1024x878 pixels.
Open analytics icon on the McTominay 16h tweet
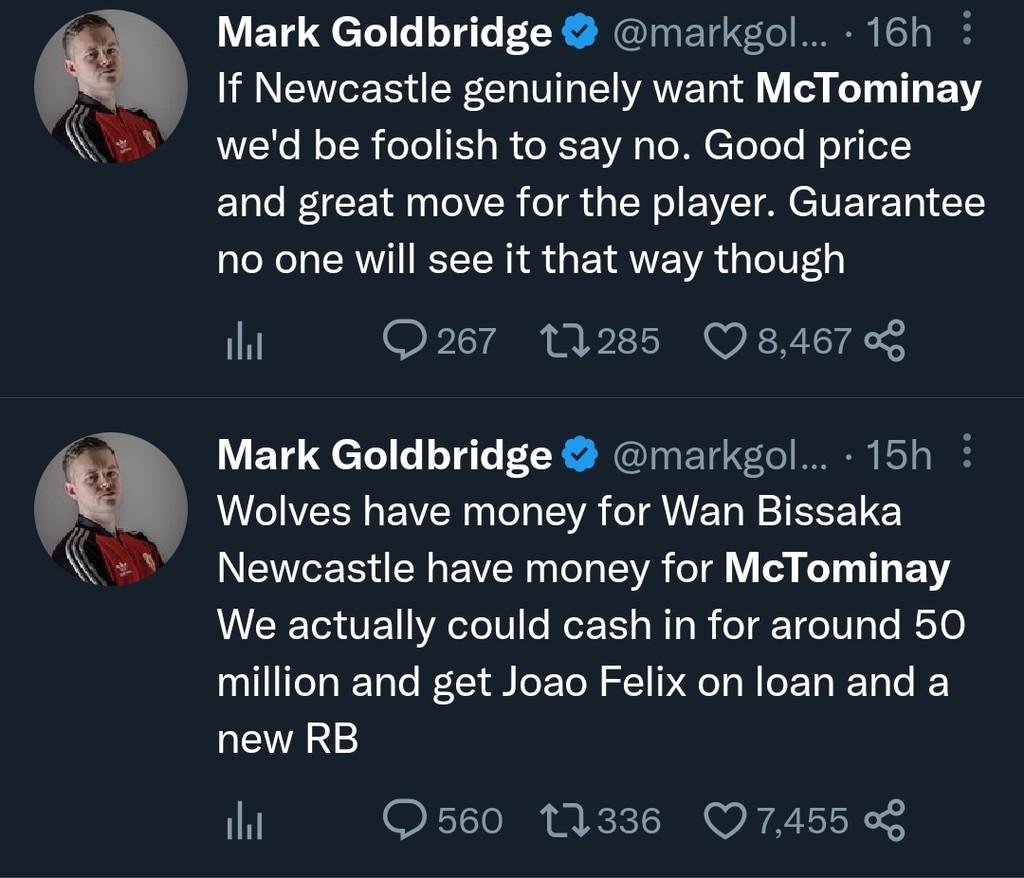[x=243, y=343]
